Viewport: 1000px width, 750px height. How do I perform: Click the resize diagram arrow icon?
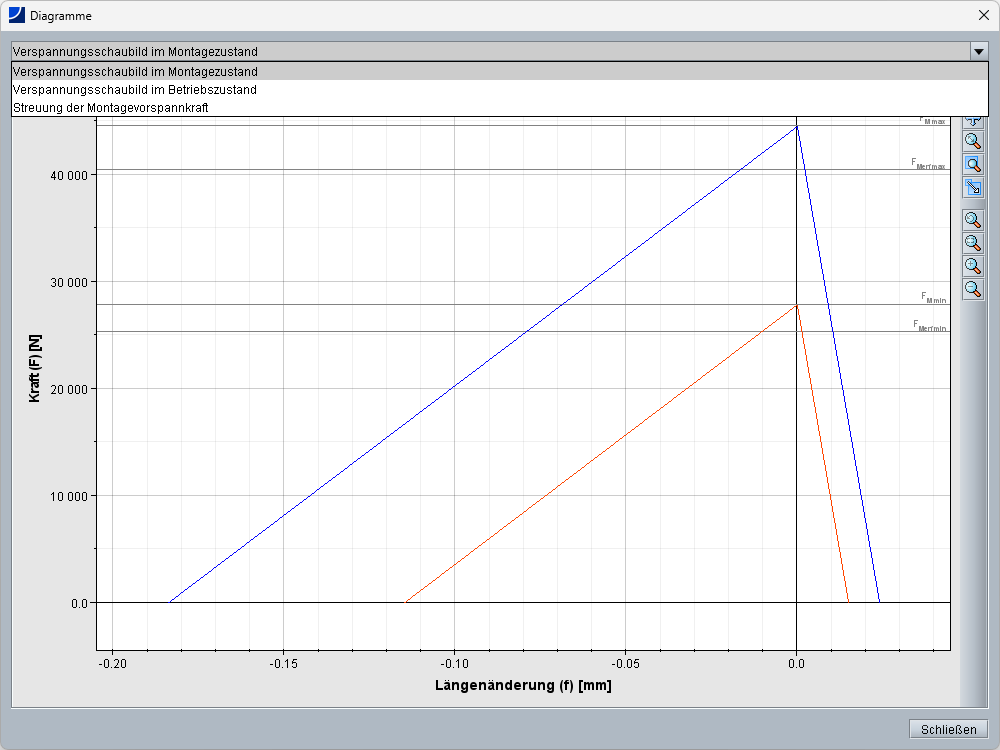tap(972, 187)
